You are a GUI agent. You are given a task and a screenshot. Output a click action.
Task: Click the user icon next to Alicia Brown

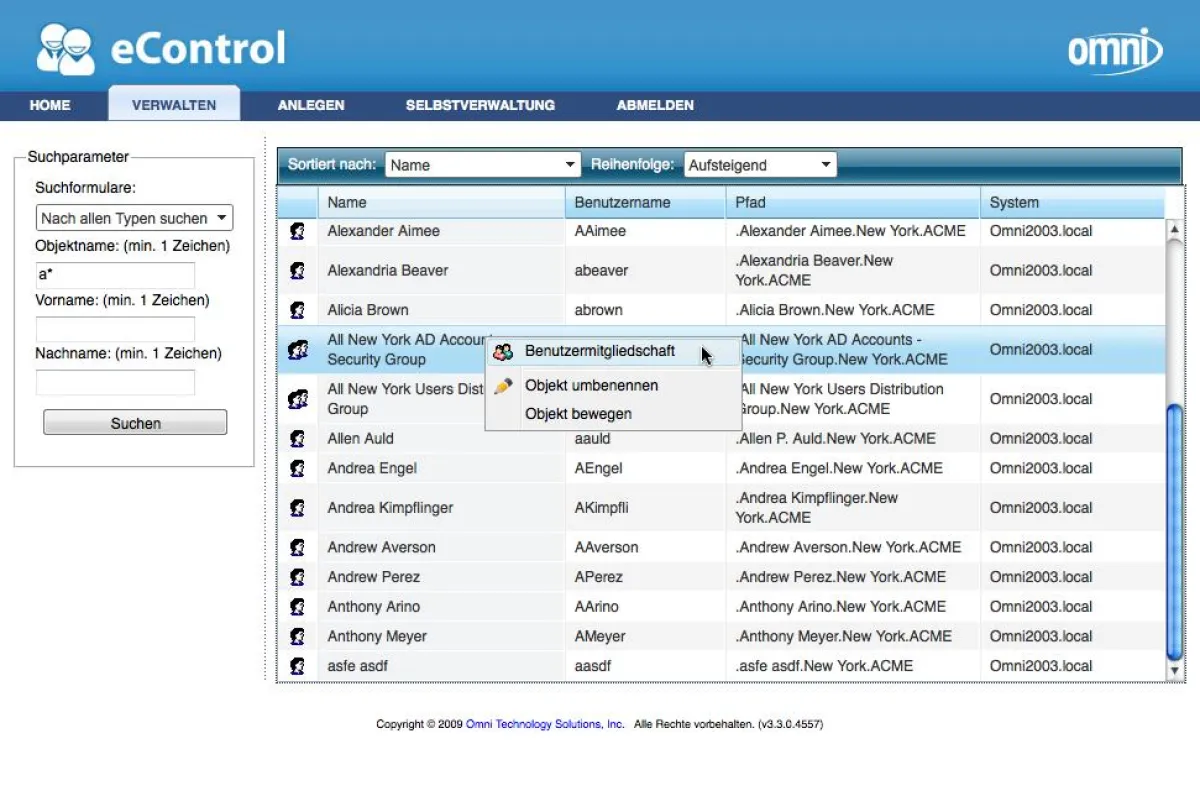296,309
